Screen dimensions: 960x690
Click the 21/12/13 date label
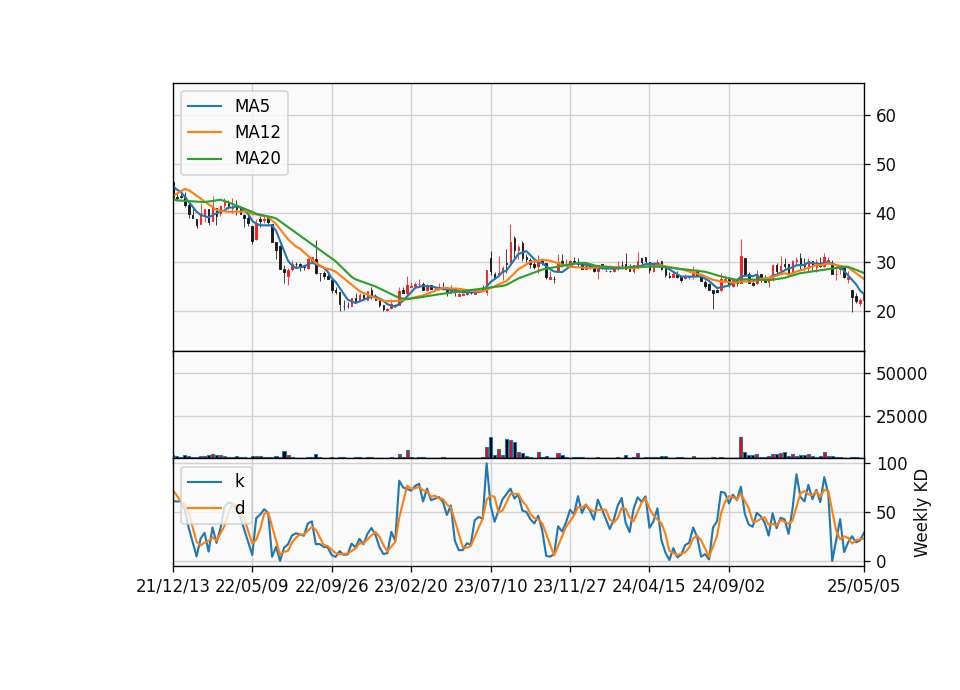click(x=173, y=587)
